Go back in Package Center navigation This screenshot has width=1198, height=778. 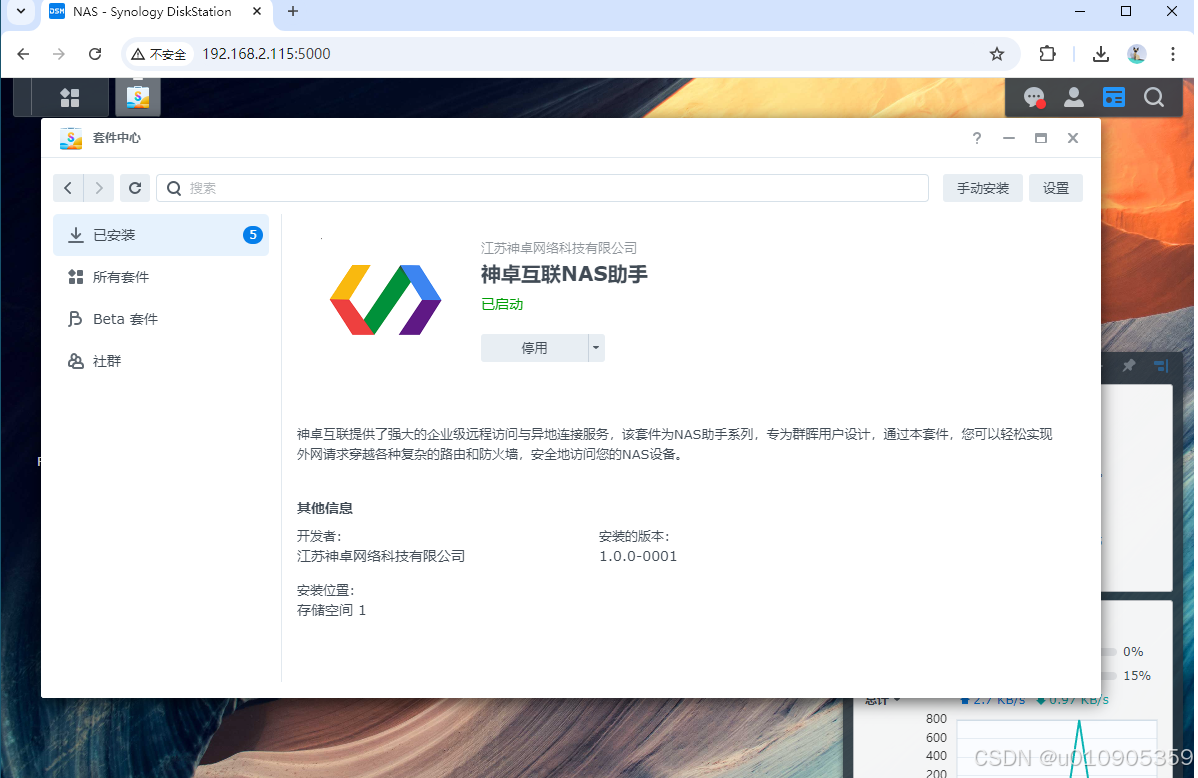68,188
